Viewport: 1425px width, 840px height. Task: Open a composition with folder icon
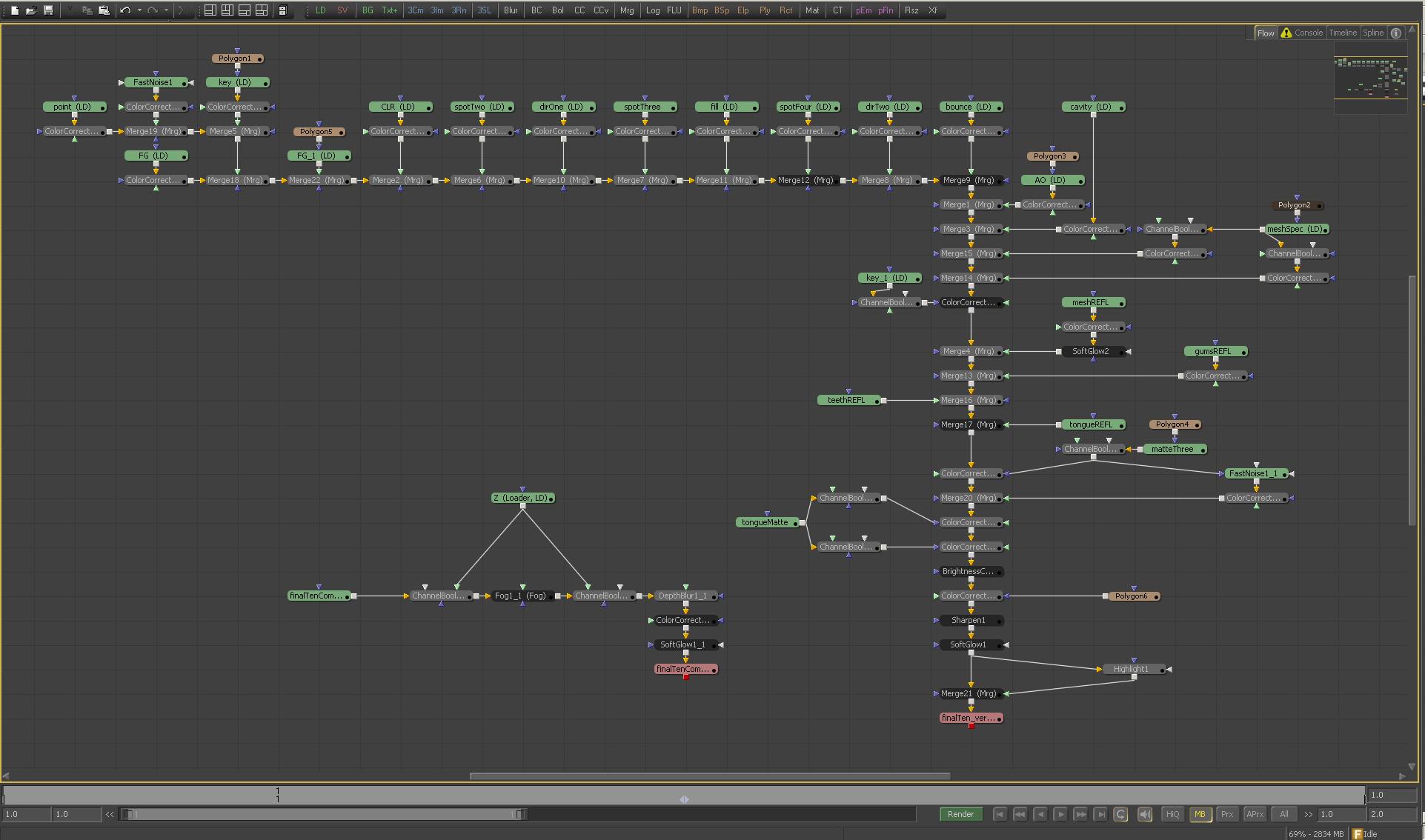(31, 10)
